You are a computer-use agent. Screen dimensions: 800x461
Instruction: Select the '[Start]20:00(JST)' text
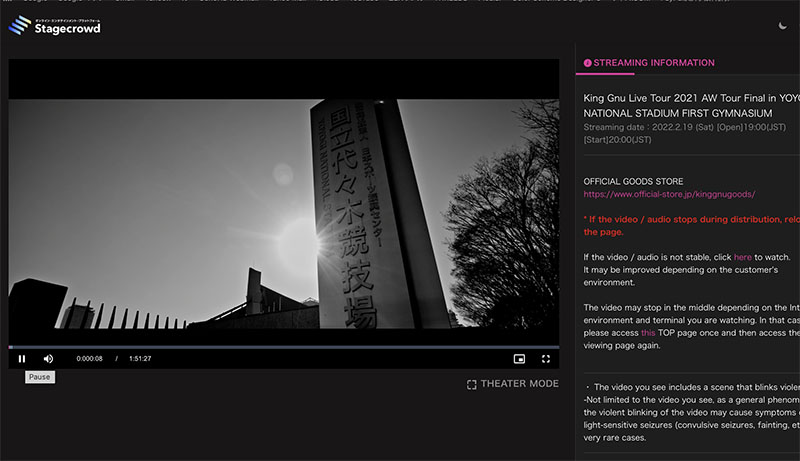[617, 140]
